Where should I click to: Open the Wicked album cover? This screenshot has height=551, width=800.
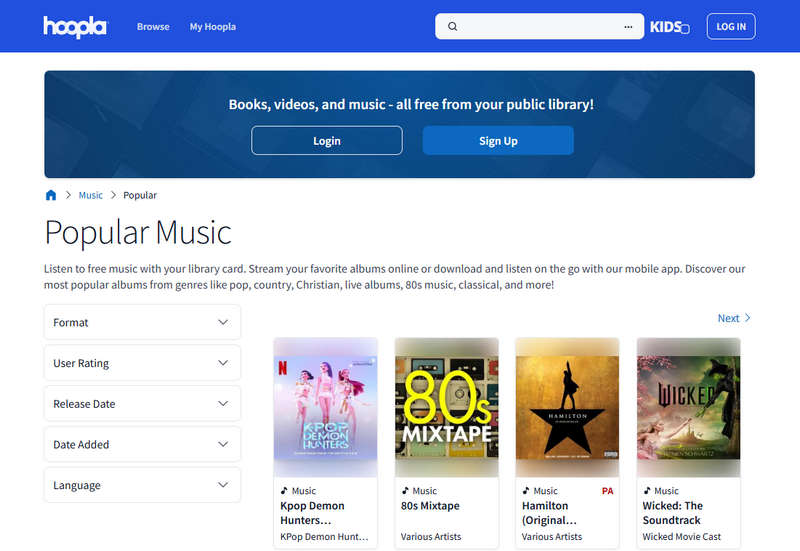click(688, 407)
